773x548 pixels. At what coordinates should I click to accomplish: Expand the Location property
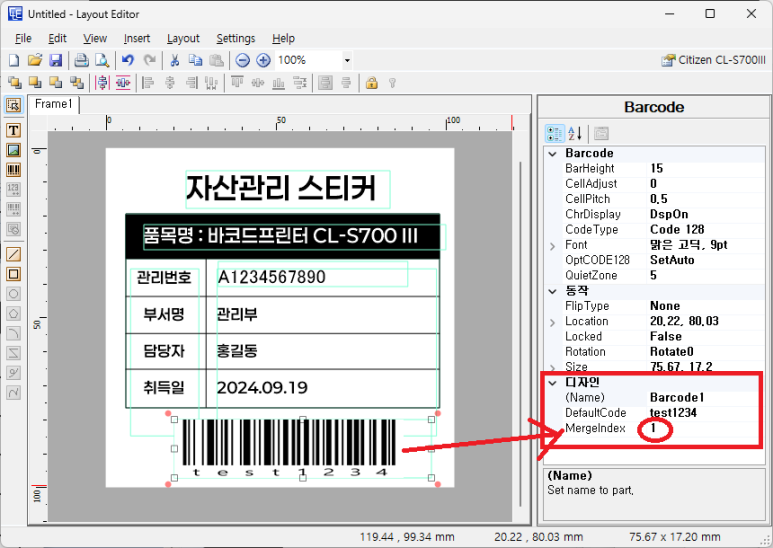click(x=553, y=322)
